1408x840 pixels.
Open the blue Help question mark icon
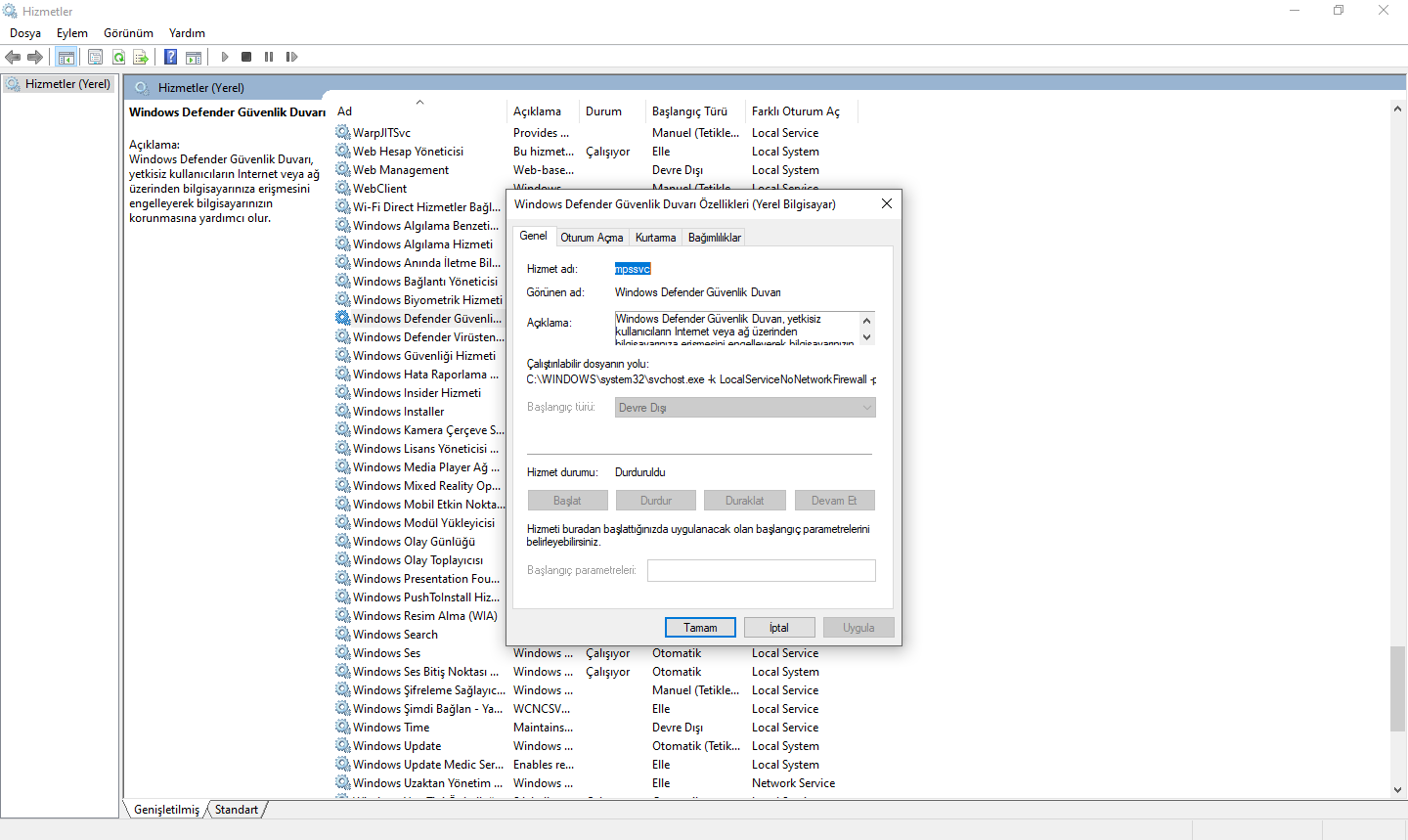pyautogui.click(x=170, y=57)
